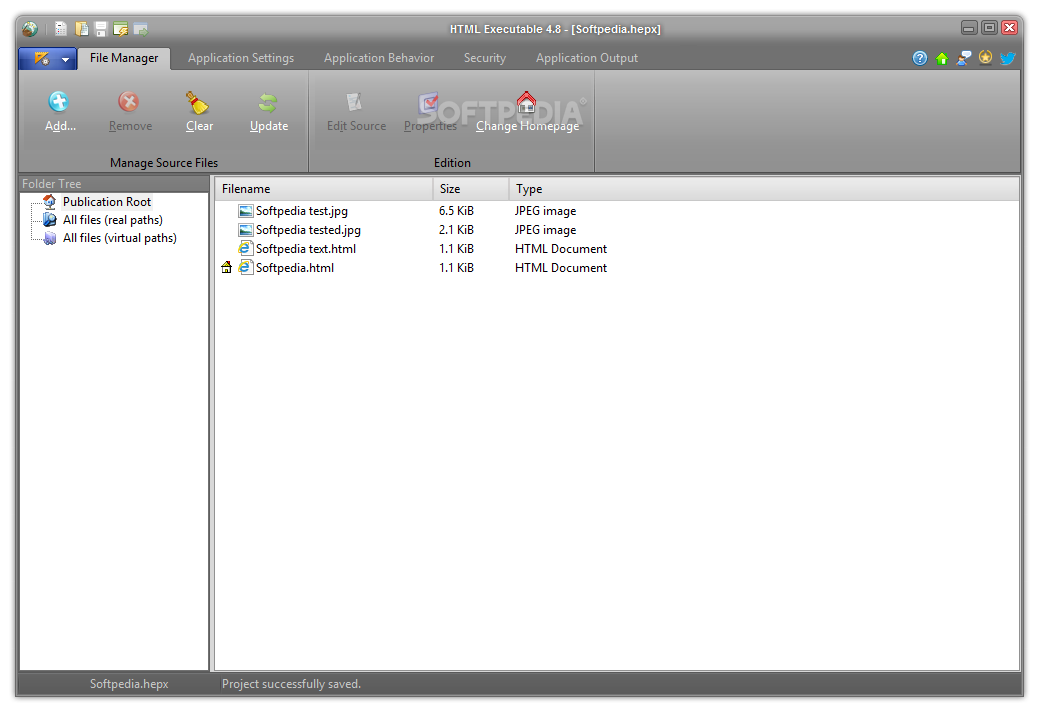The width and height of the screenshot is (1039, 712).
Task: Open the application menu dropdown button
Action: point(47,58)
